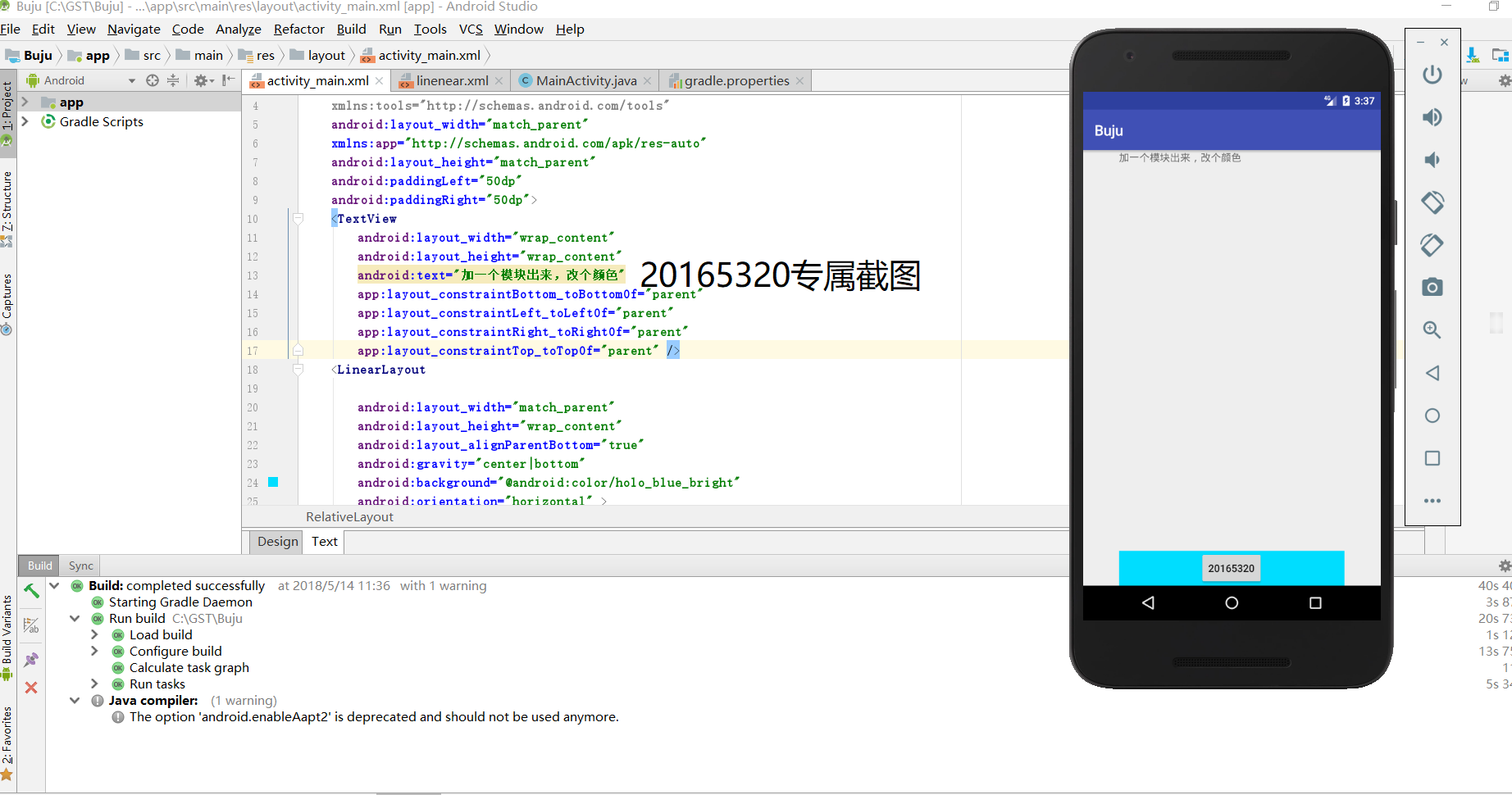Click the scroll-from-source target icon
Image resolution: width=1512 pixels, height=795 pixels.
153,80
